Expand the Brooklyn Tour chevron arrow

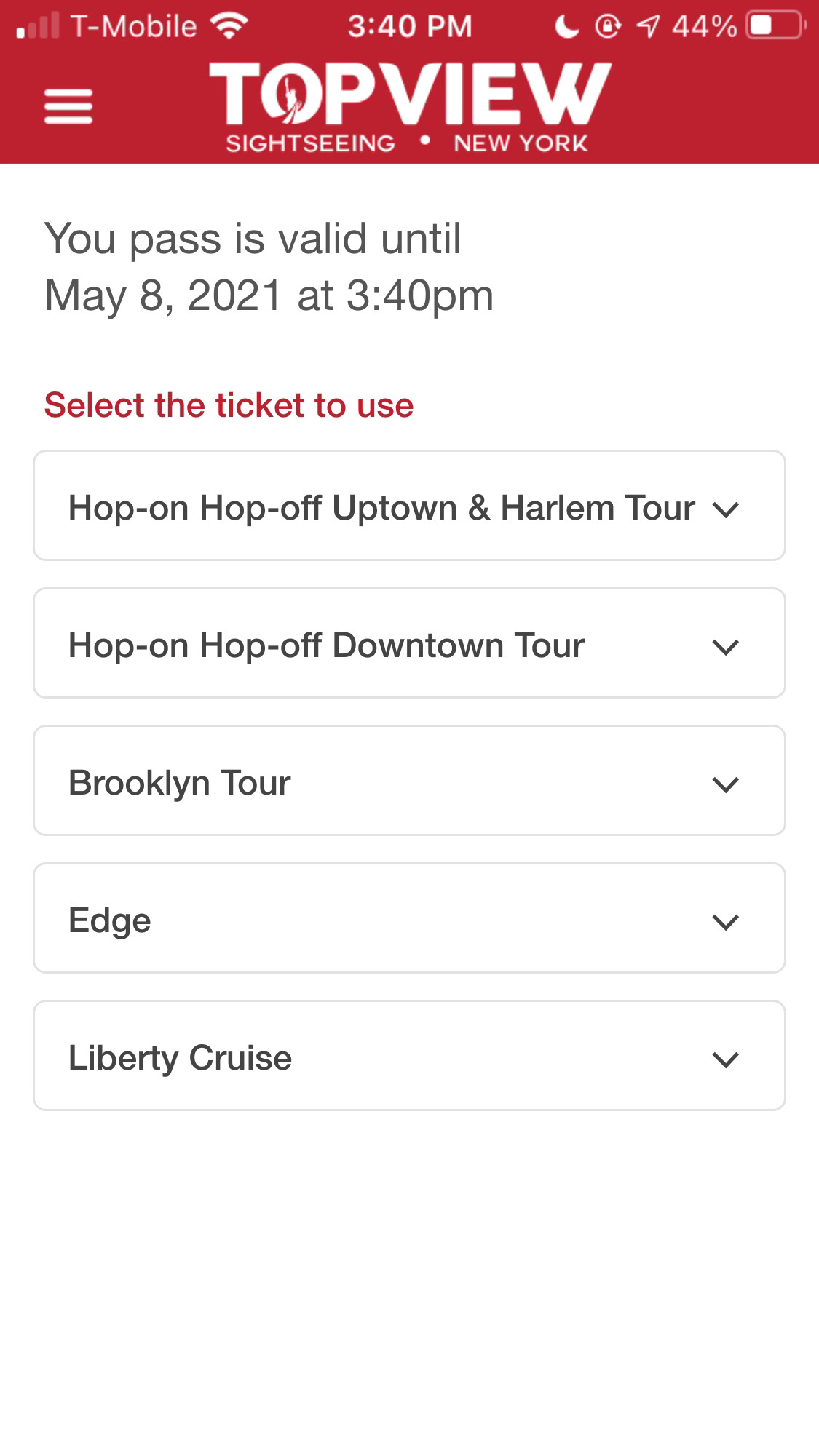pyautogui.click(x=726, y=784)
